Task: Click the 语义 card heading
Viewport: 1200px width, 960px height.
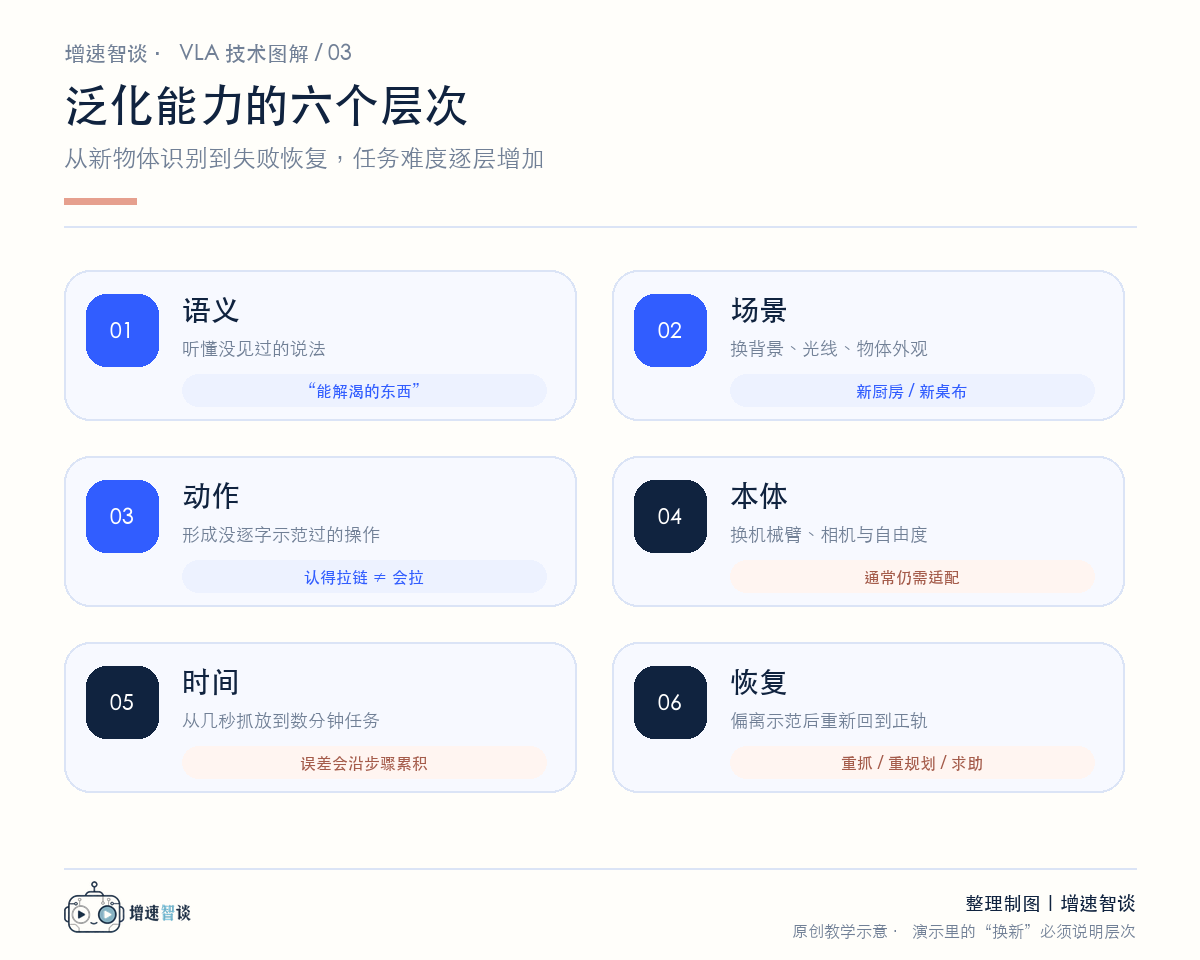Action: tap(211, 310)
